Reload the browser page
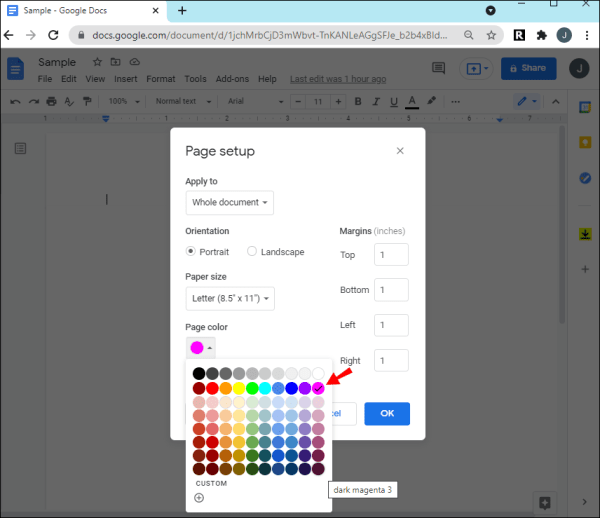Viewport: 600px width, 518px height. pyautogui.click(x=53, y=35)
